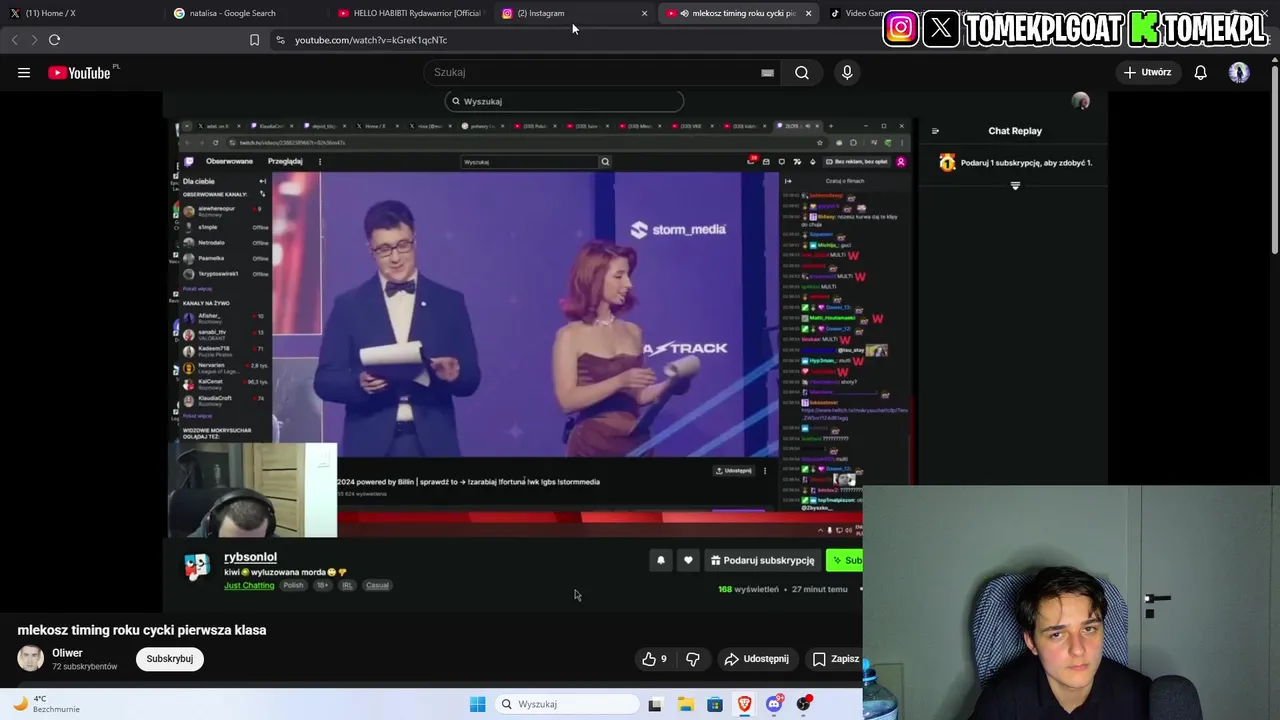
Task: Open the weather widget on taskbar
Action: 45,704
